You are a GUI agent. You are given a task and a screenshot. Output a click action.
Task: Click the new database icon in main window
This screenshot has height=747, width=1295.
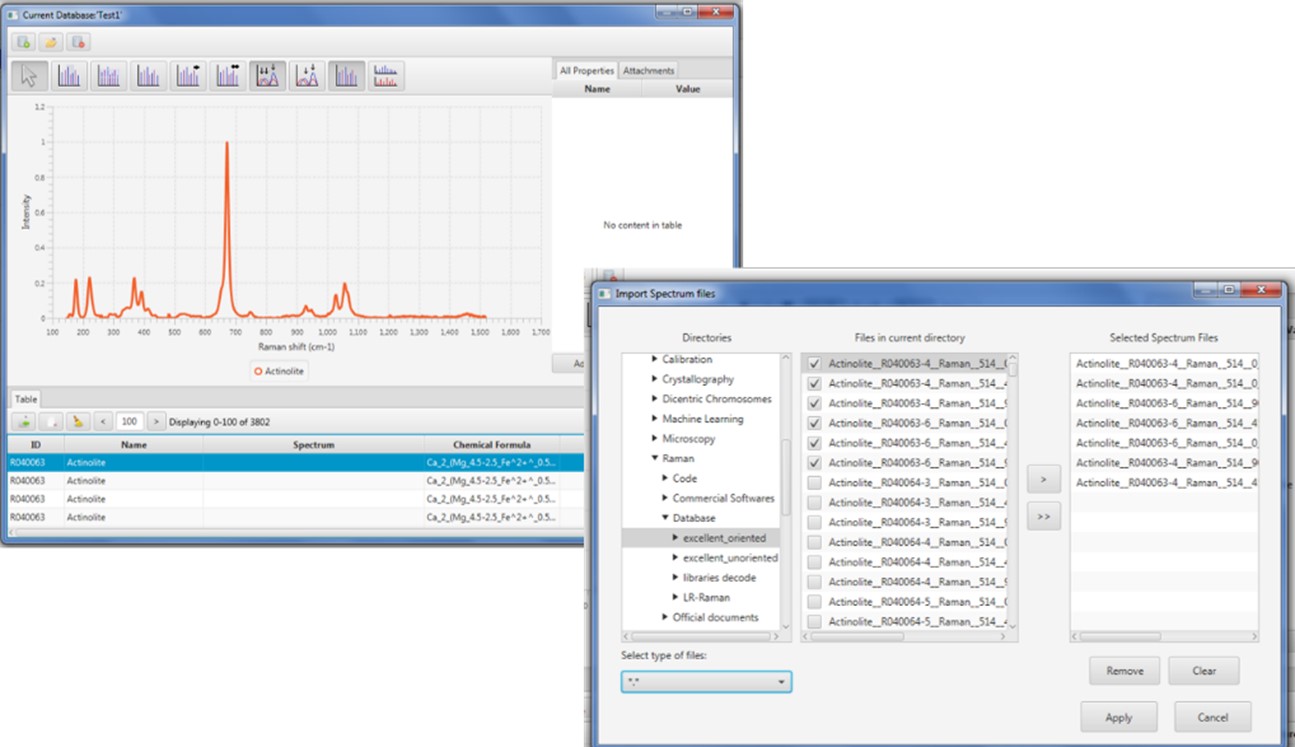(x=24, y=42)
